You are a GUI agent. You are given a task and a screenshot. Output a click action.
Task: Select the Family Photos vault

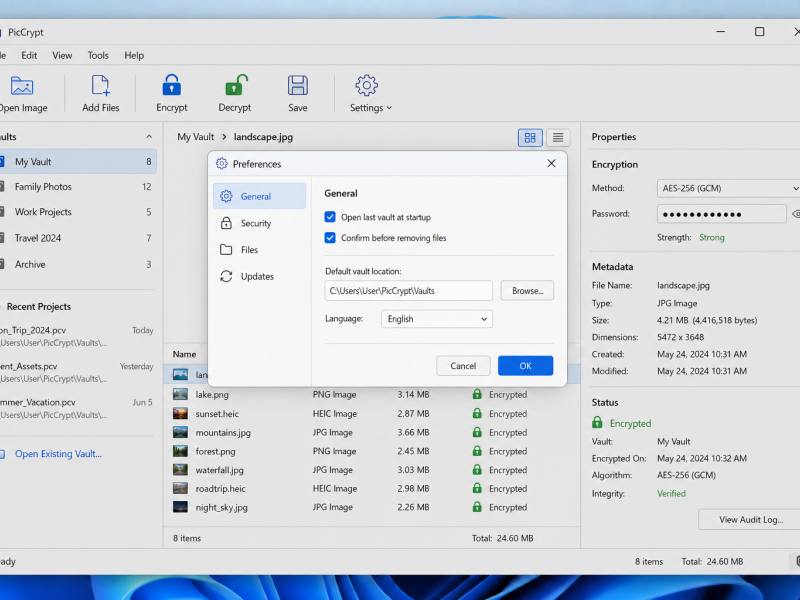[78, 187]
